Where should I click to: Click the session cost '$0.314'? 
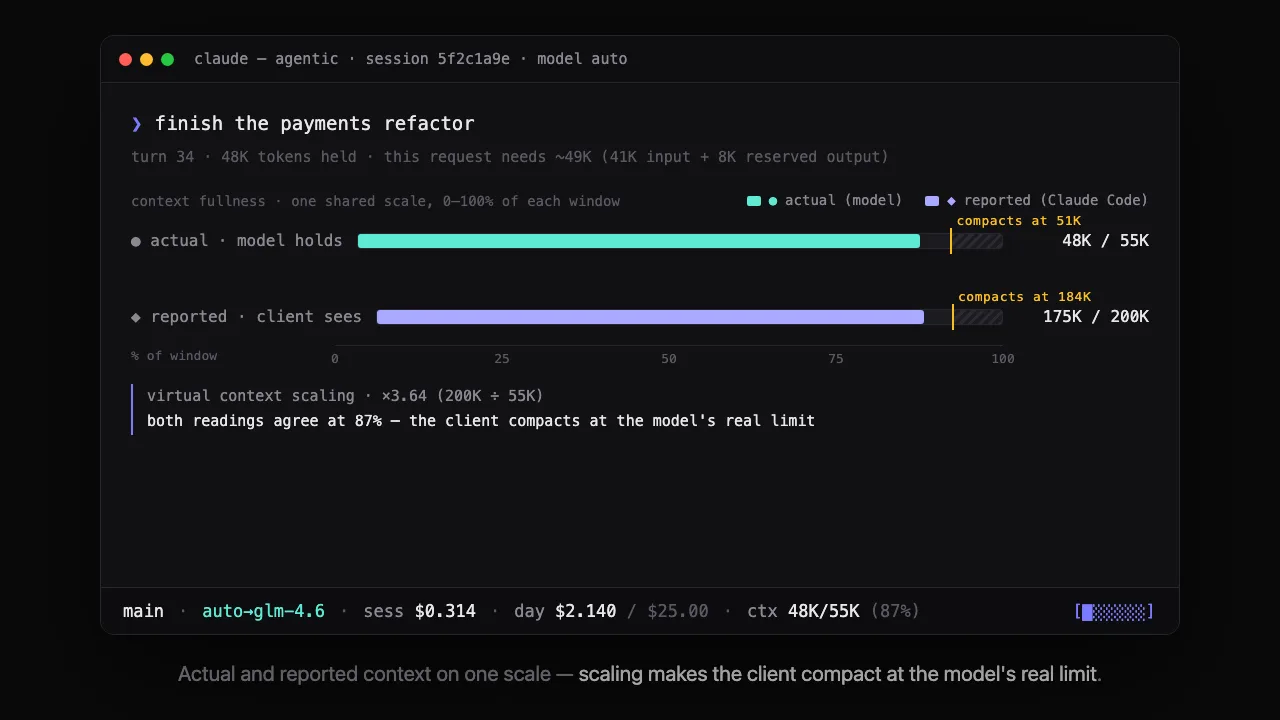(x=445, y=611)
